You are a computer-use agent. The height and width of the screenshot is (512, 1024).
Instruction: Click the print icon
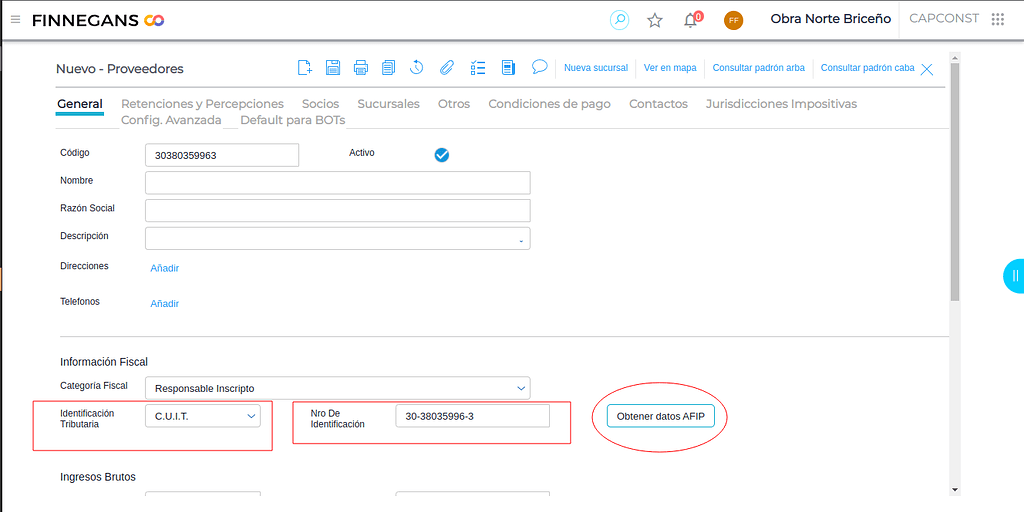[361, 68]
